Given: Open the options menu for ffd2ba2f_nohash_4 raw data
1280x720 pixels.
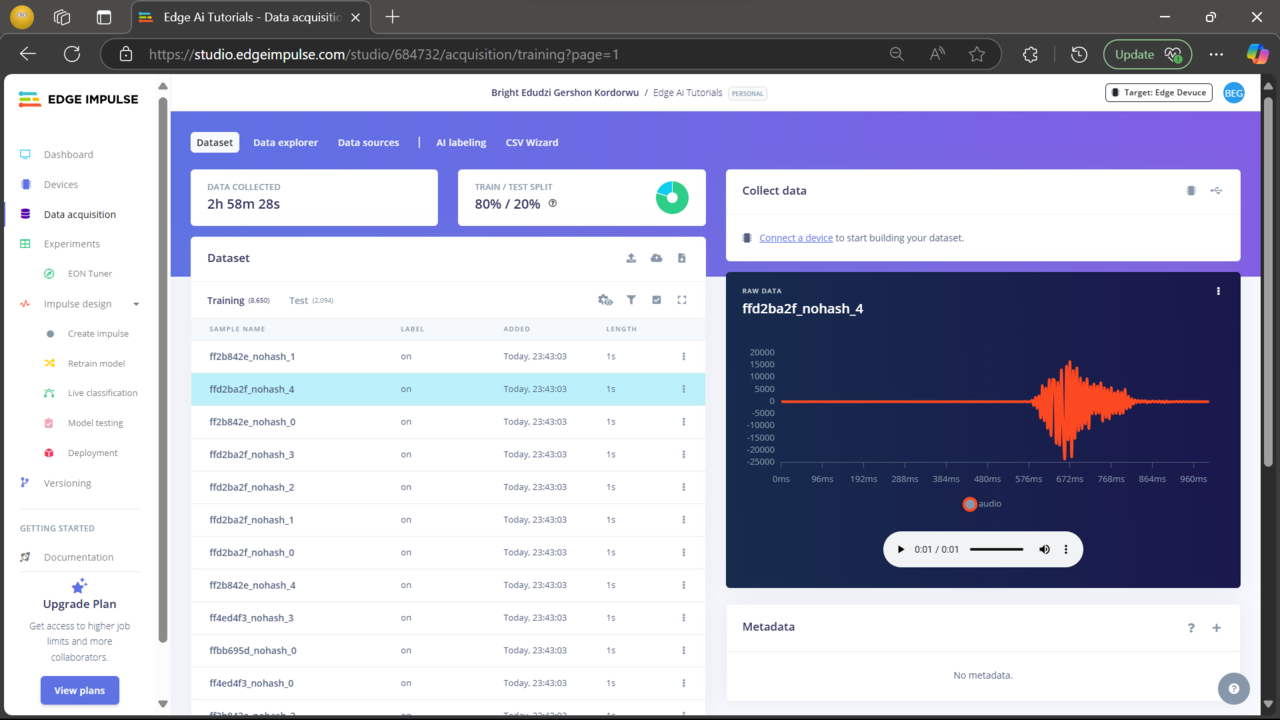Looking at the screenshot, I should [1218, 291].
